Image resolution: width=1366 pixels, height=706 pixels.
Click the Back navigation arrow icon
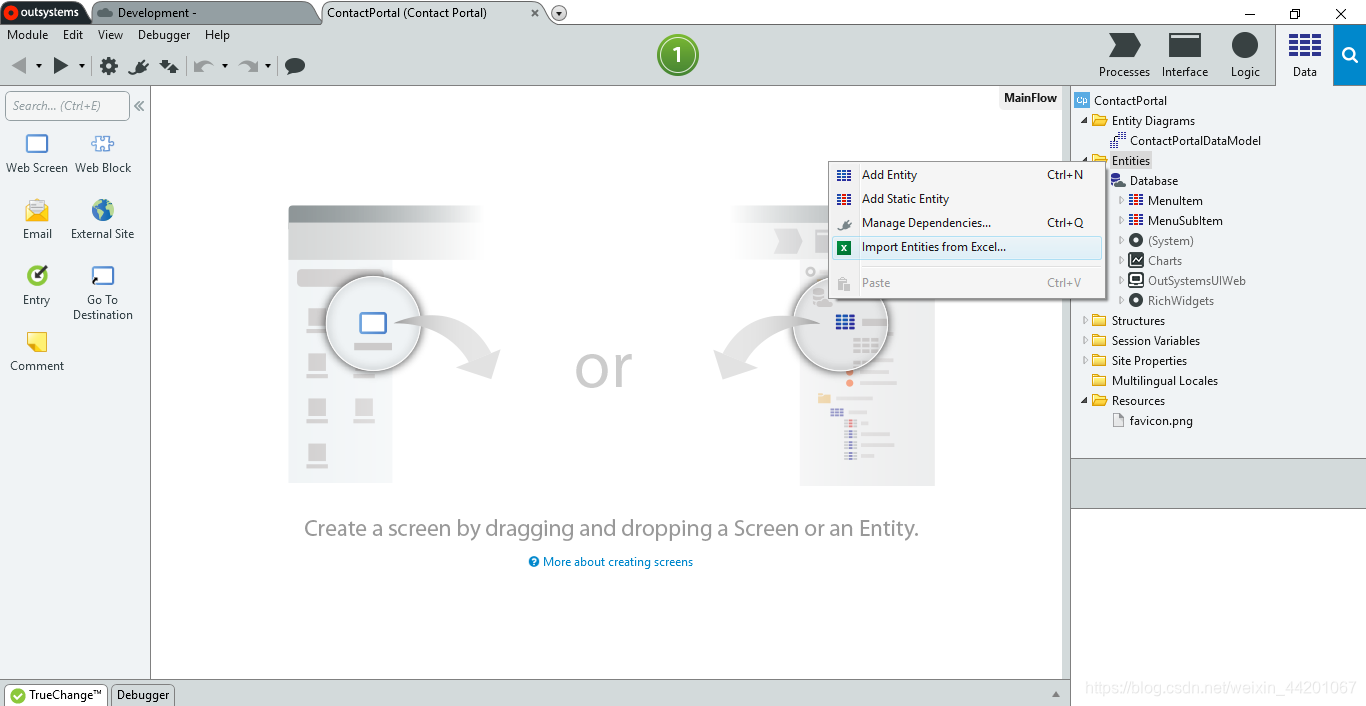(19, 66)
